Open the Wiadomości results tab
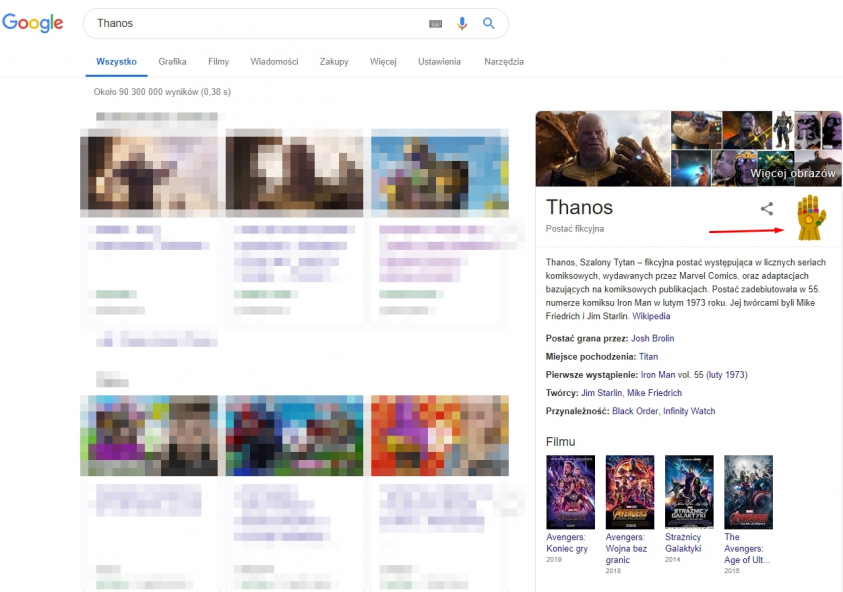This screenshot has width=843, height=592. click(x=274, y=61)
